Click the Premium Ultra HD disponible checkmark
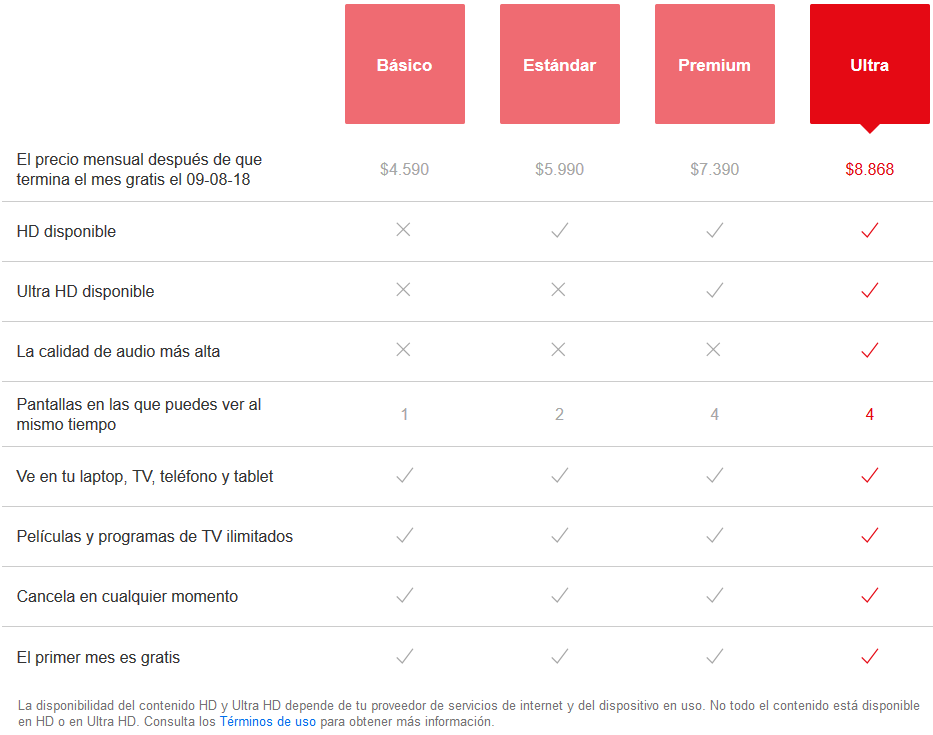933x735 pixels. pos(714,290)
